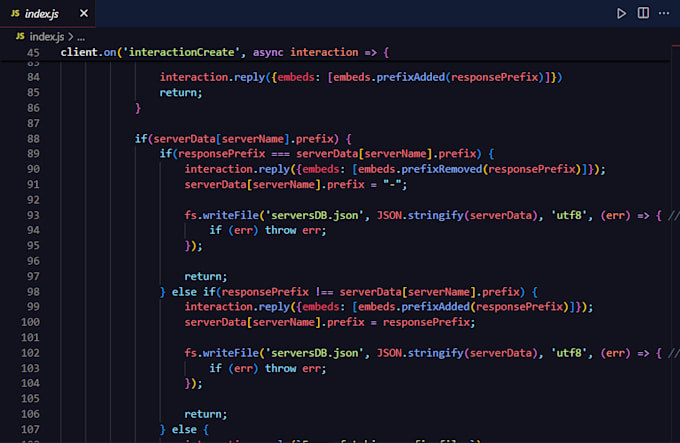Click 'serversDB.json' string on line 102
Image resolution: width=680 pixels, height=443 pixels.
point(314,353)
